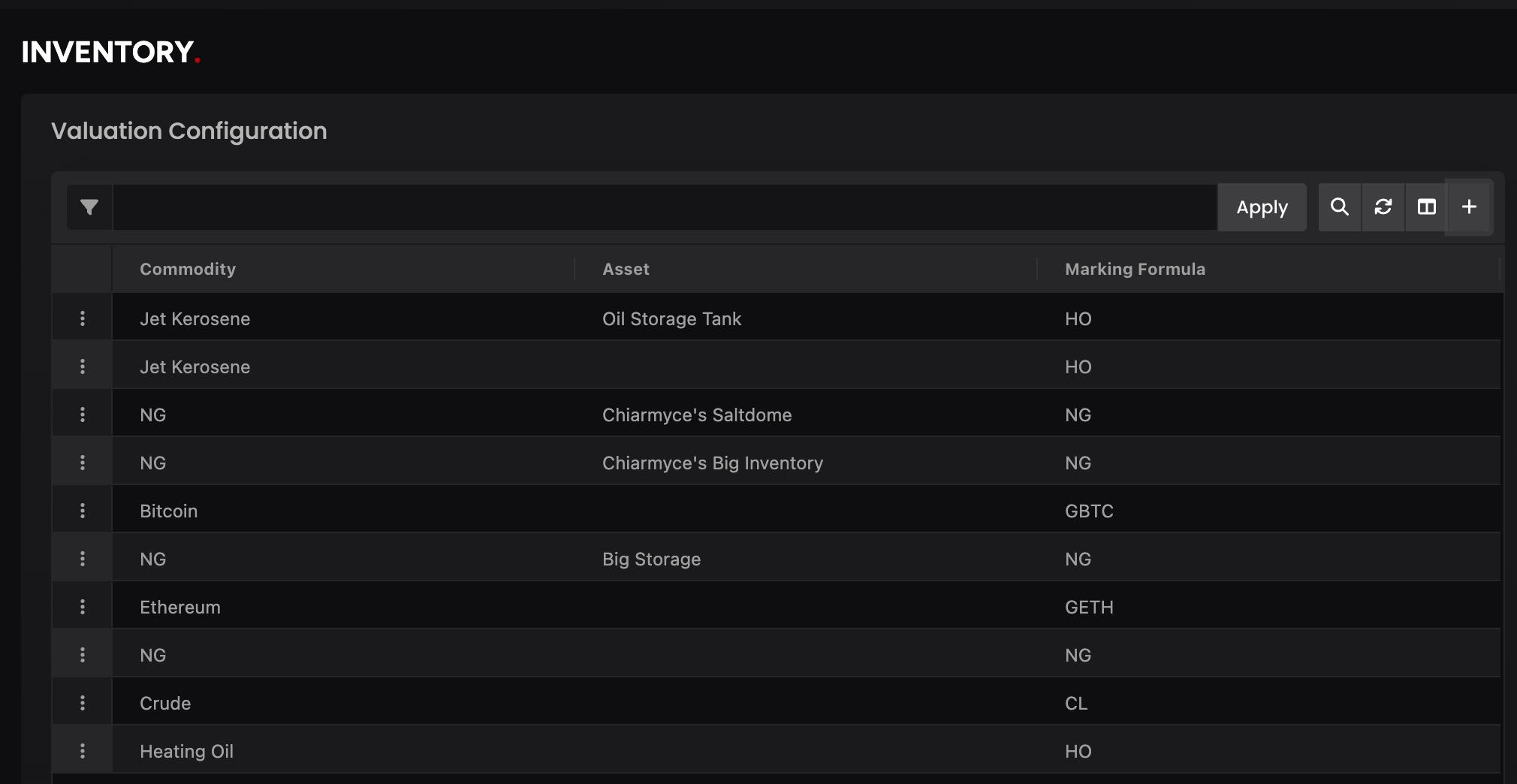Image resolution: width=1517 pixels, height=784 pixels.
Task: Open row menu for Chiarmyce's Saltdome row
Action: click(83, 415)
